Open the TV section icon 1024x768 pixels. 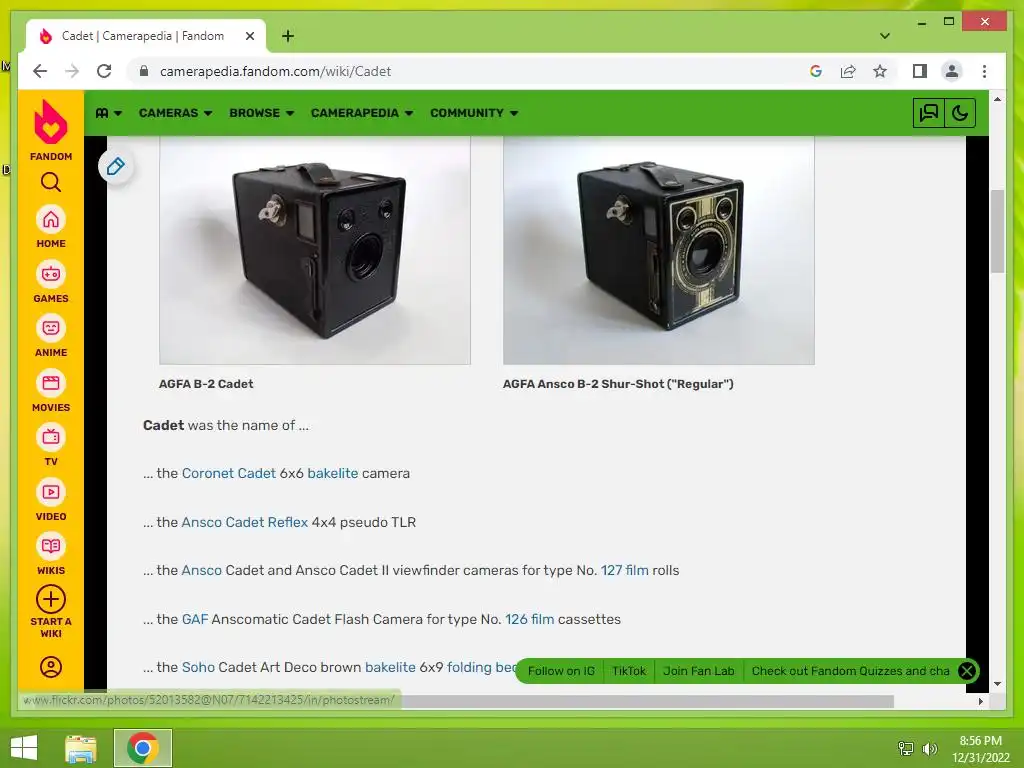[51, 438]
